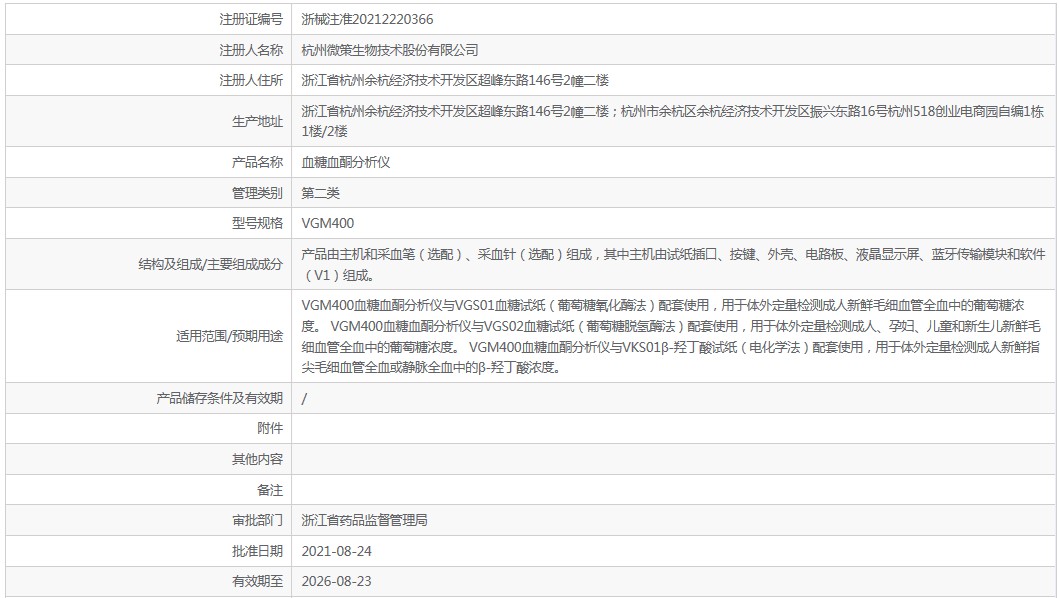
Task: Select the model value VGM400
Action: (x=328, y=223)
